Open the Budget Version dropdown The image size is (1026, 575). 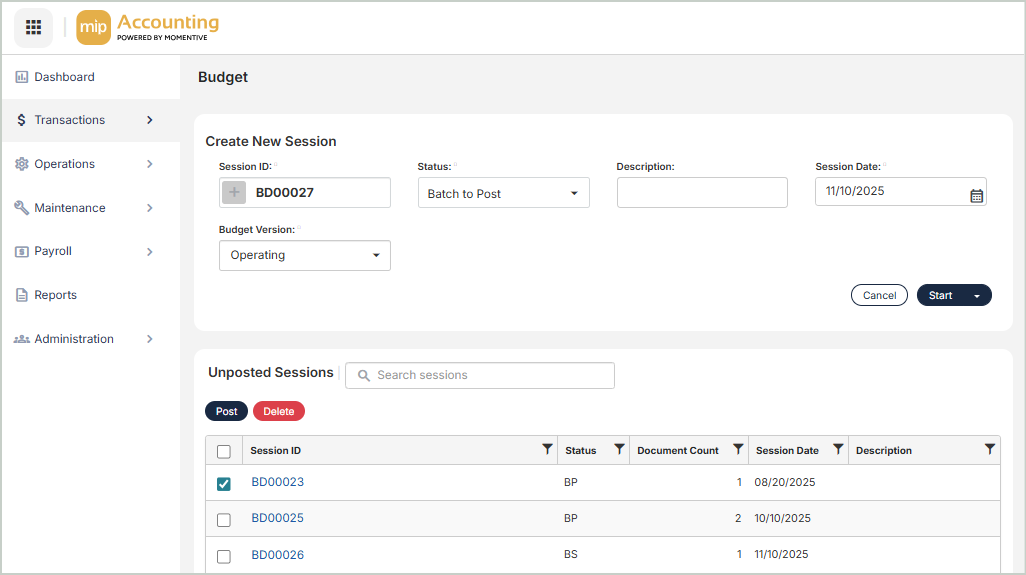pos(304,255)
